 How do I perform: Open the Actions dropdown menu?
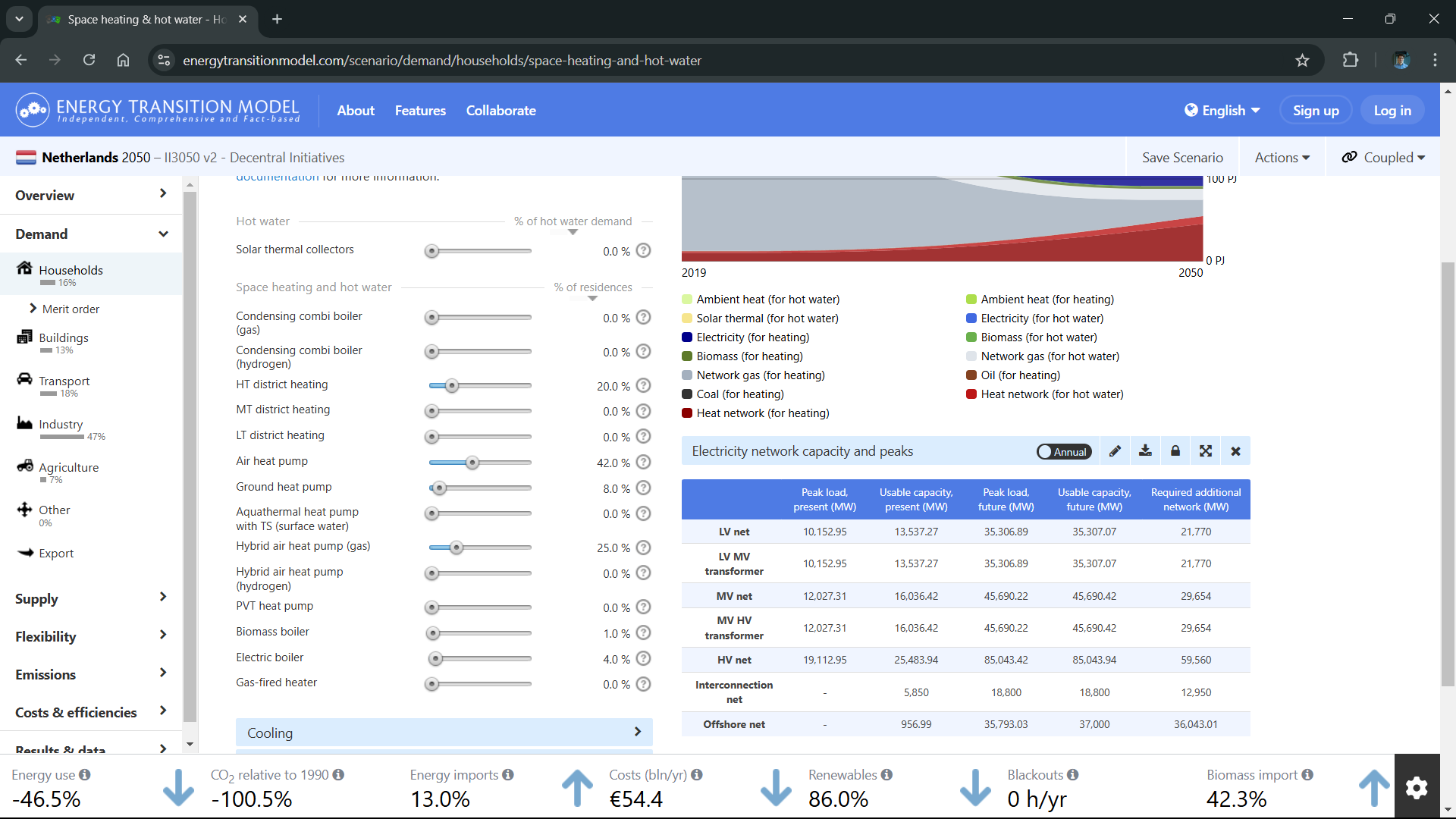pyautogui.click(x=1282, y=157)
